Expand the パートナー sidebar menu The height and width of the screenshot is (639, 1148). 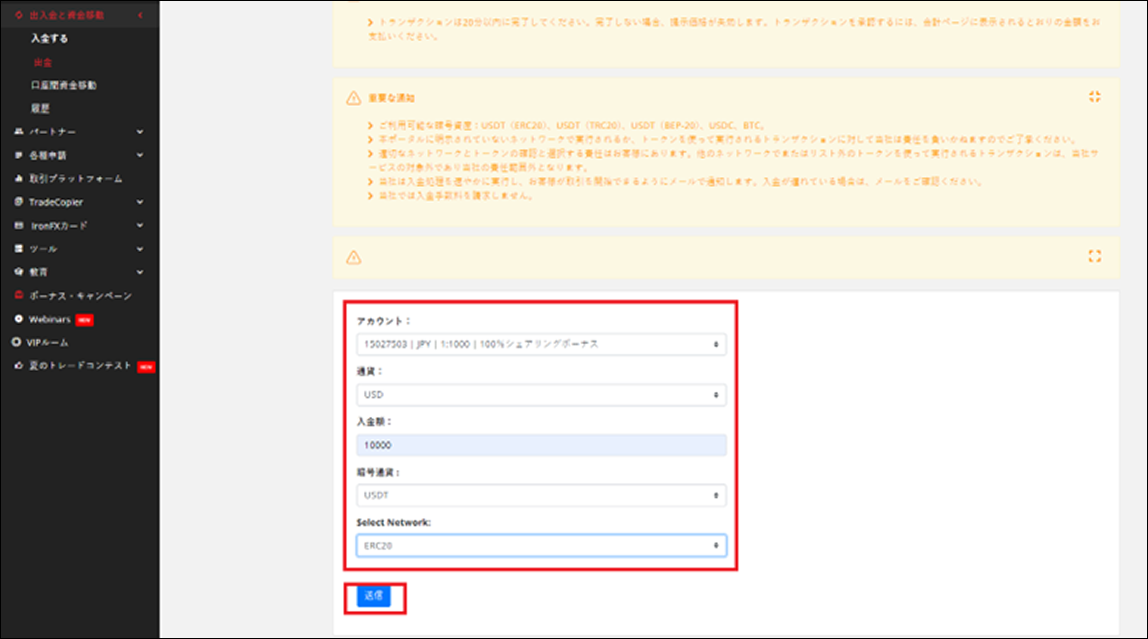click(x=139, y=132)
